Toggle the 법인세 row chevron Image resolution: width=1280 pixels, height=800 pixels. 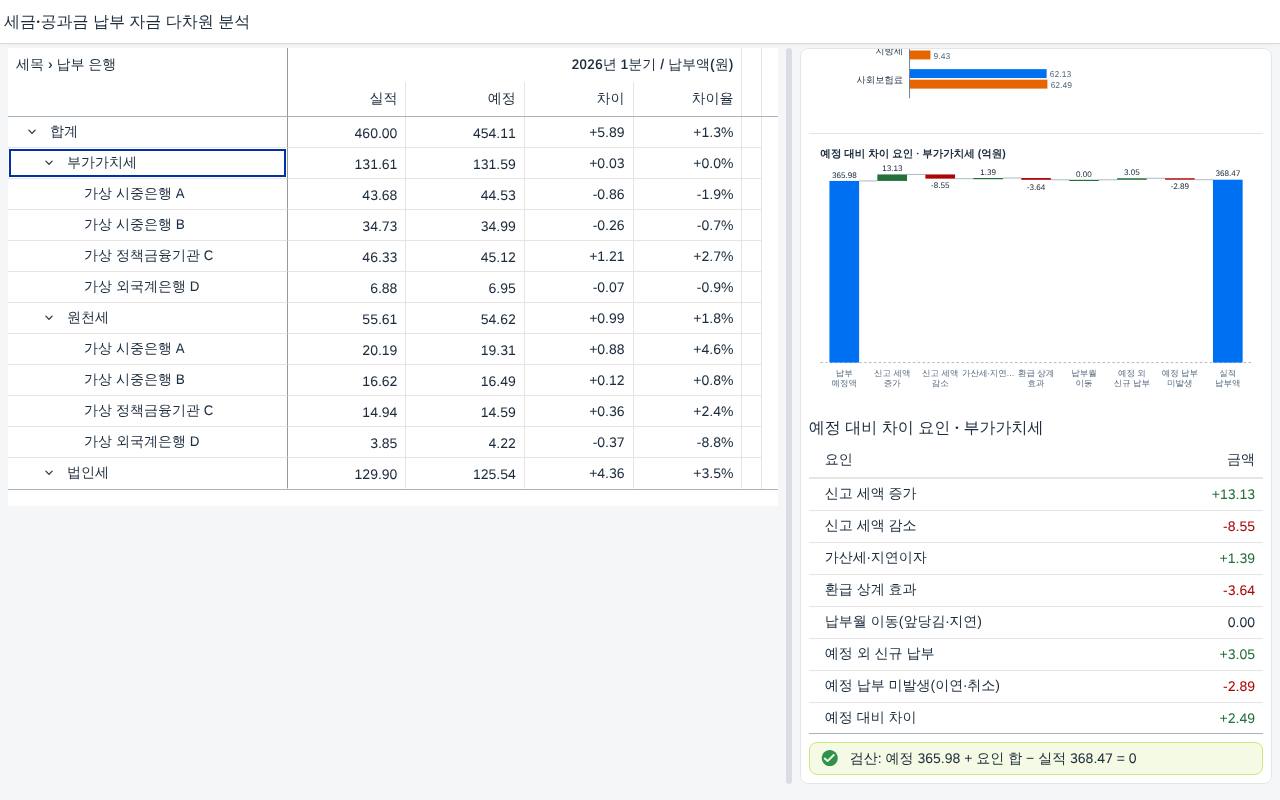[49, 473]
